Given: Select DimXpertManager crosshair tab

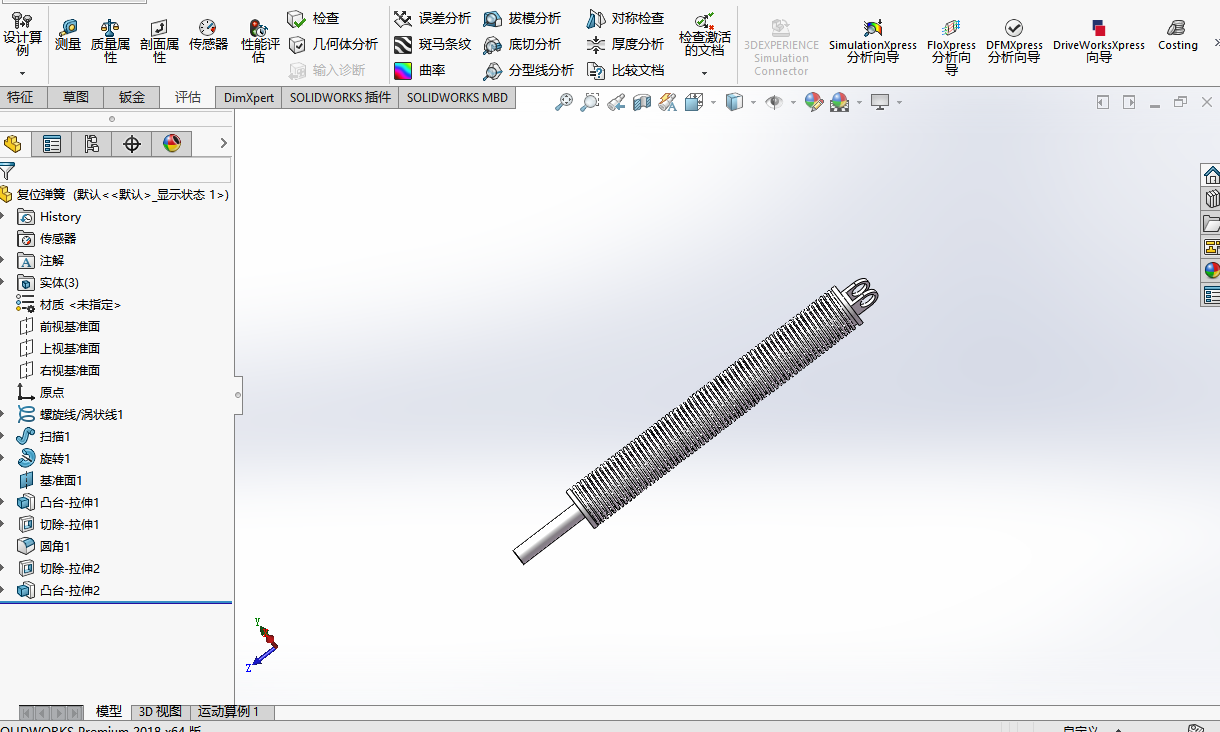Looking at the screenshot, I should (x=132, y=144).
